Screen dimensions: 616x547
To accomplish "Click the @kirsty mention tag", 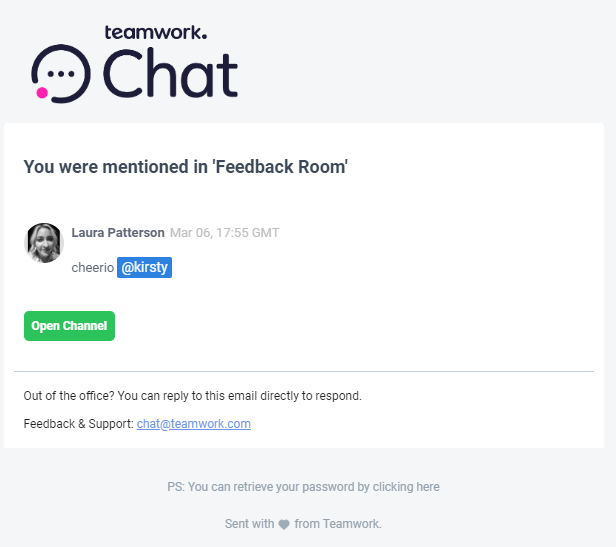I will [x=144, y=267].
